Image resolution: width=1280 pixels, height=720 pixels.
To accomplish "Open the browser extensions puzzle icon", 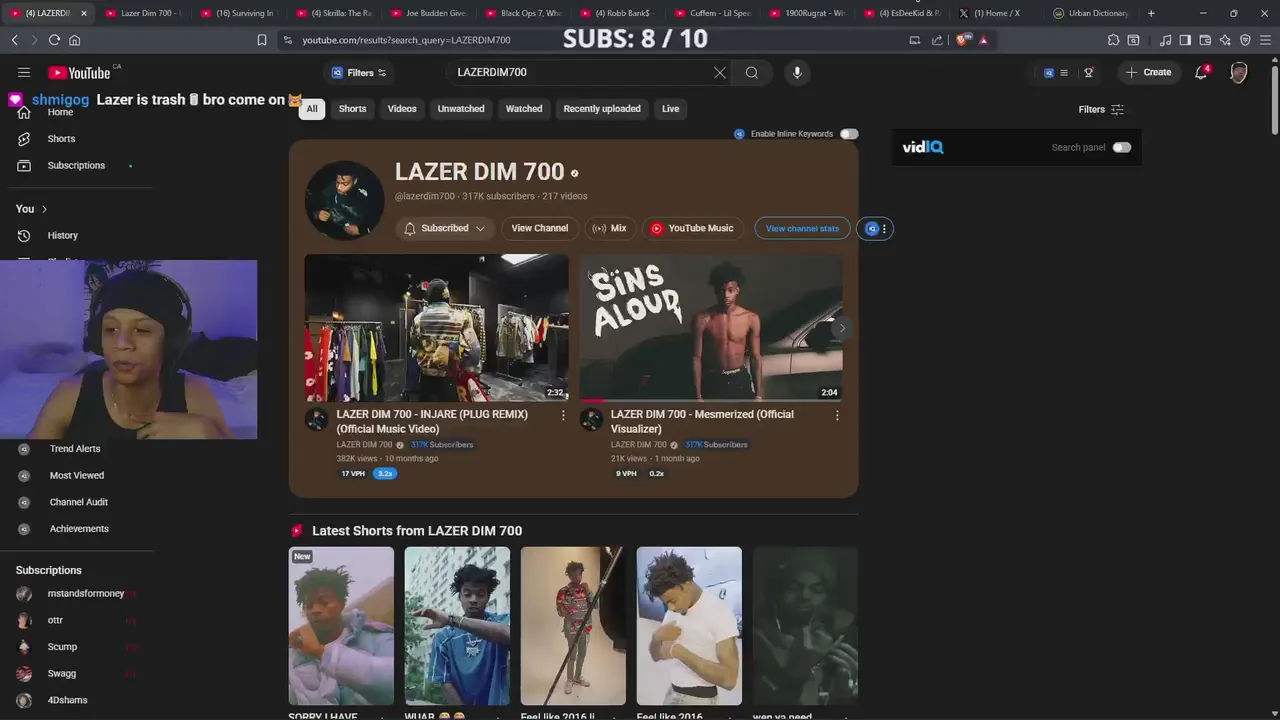I will coord(1113,40).
